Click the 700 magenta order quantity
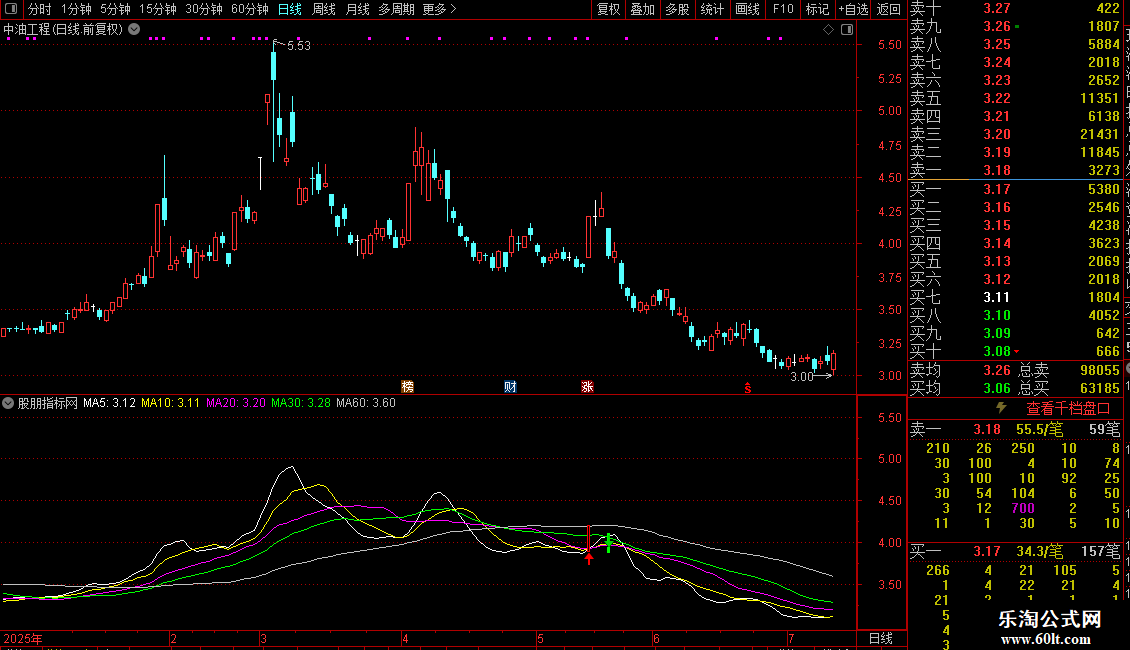This screenshot has width=1130, height=650. coord(1023,508)
